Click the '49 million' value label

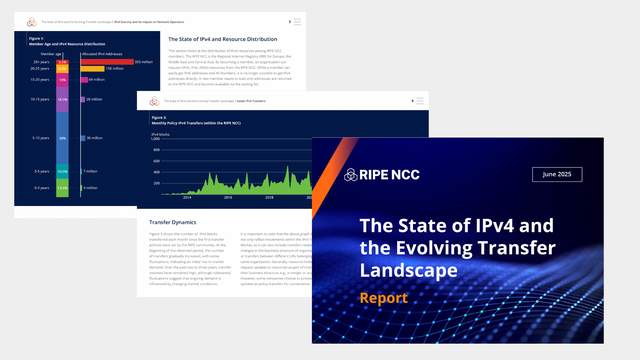point(97,80)
